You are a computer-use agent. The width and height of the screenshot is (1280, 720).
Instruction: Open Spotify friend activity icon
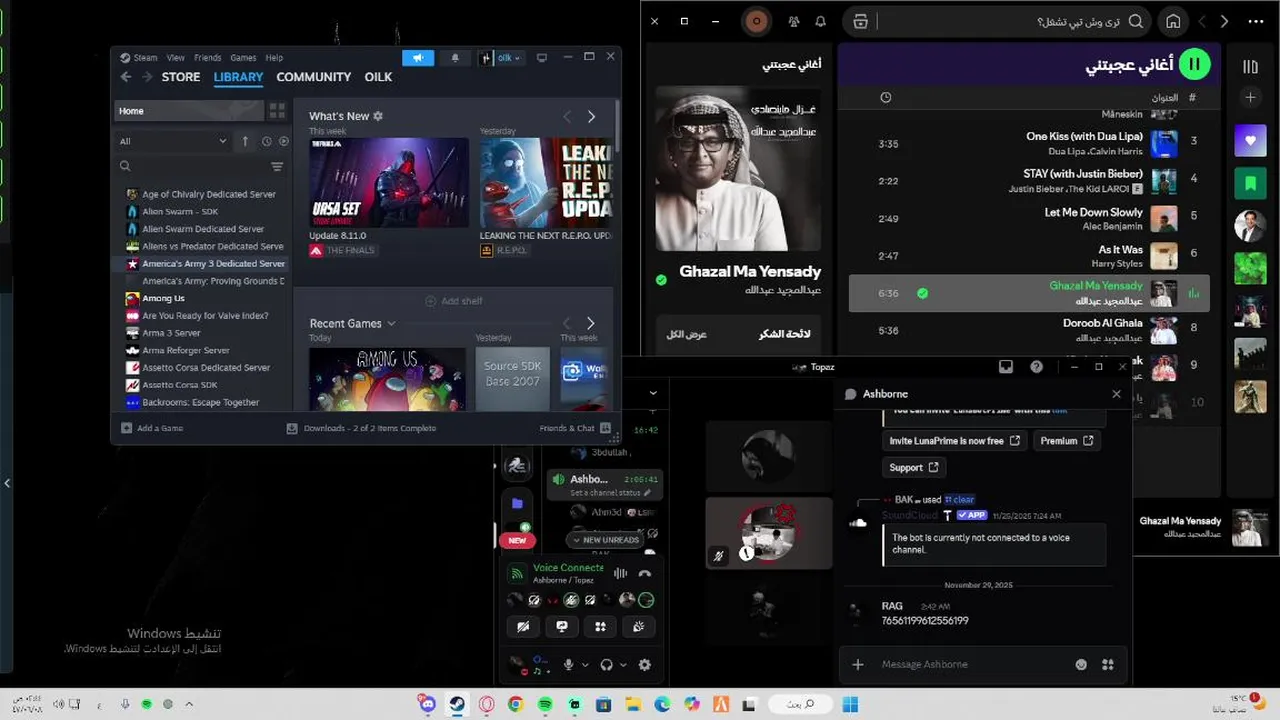pyautogui.click(x=793, y=21)
